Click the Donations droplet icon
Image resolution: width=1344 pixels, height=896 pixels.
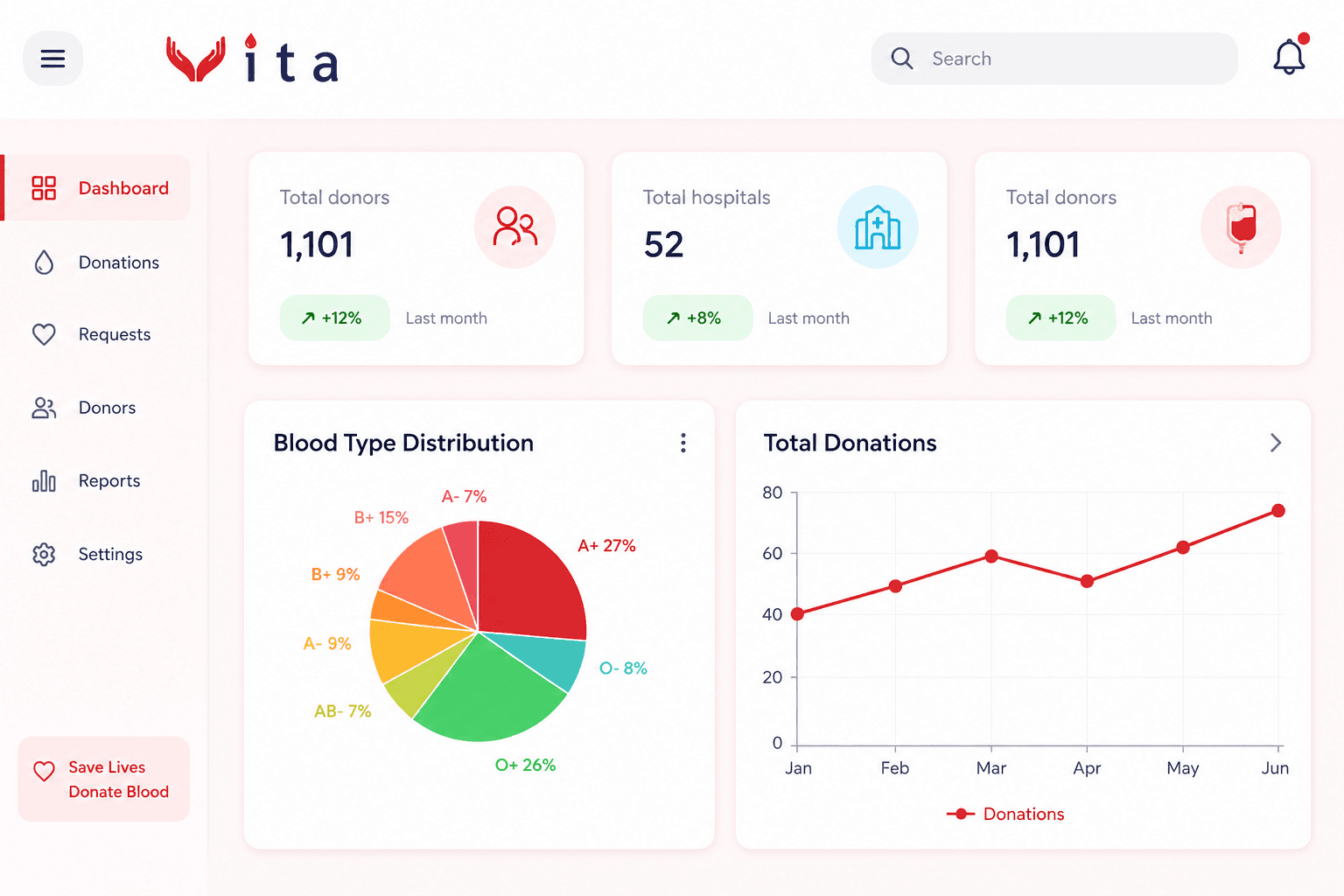(x=44, y=262)
